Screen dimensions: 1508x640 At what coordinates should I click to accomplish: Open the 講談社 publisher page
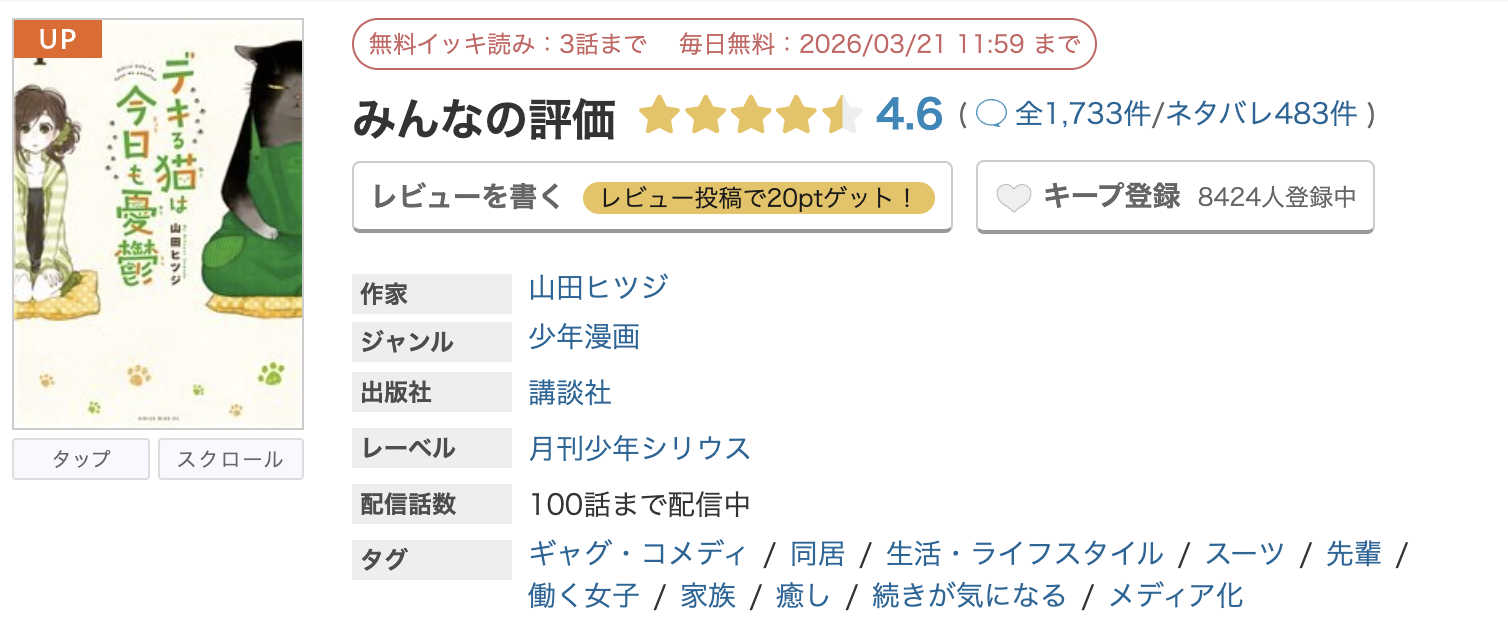click(571, 392)
